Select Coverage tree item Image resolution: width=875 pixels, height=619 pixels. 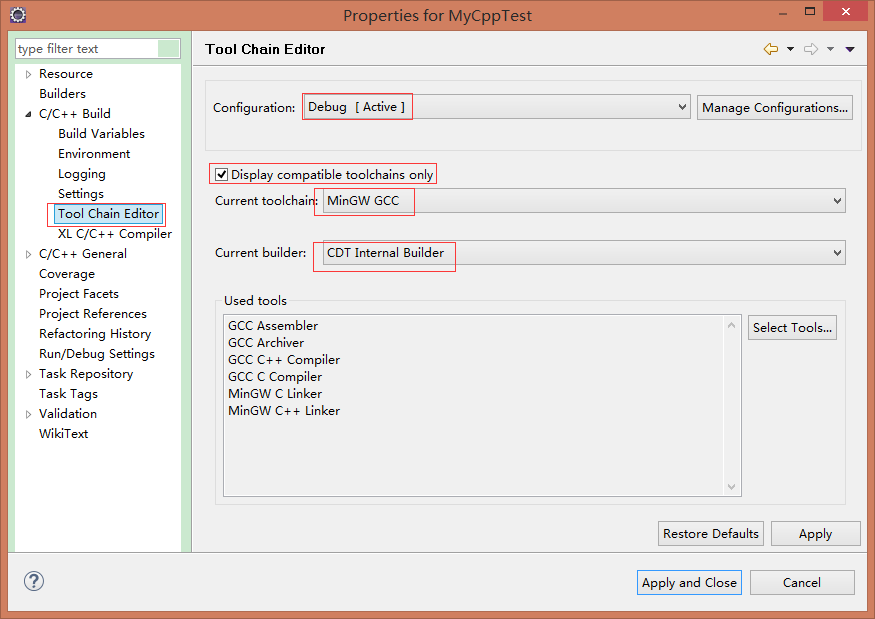(x=67, y=274)
